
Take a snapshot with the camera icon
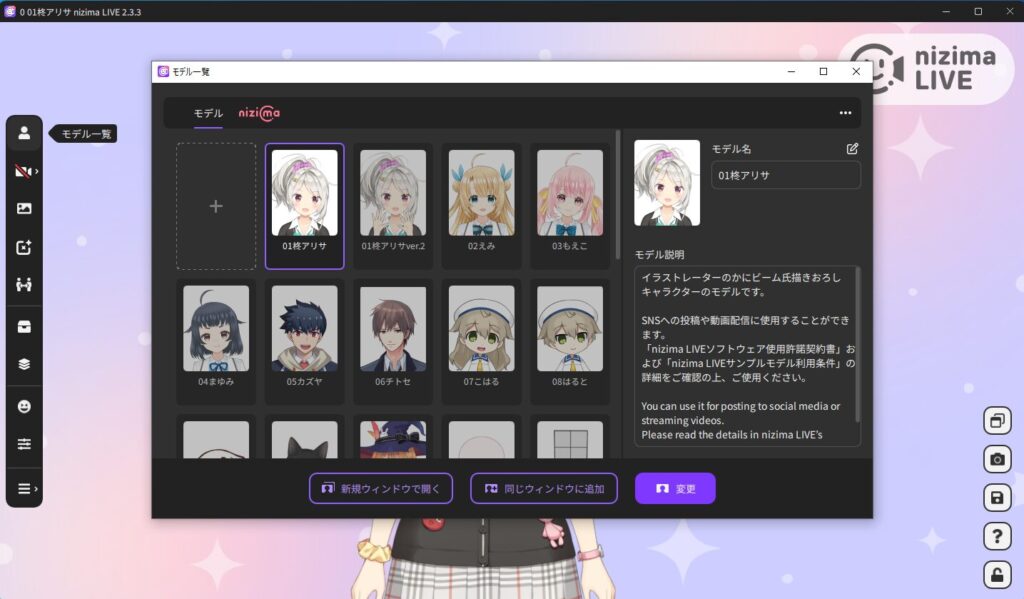pos(997,459)
